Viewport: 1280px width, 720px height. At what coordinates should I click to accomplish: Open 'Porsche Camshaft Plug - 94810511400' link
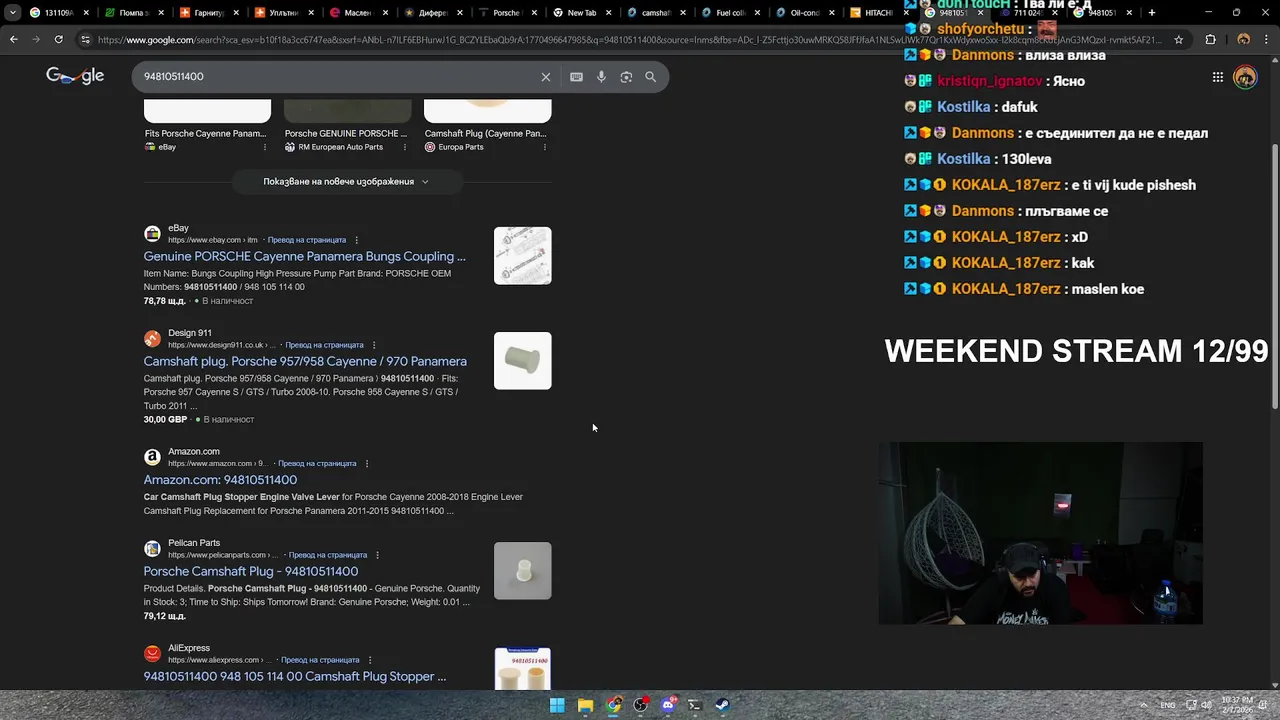coord(251,572)
